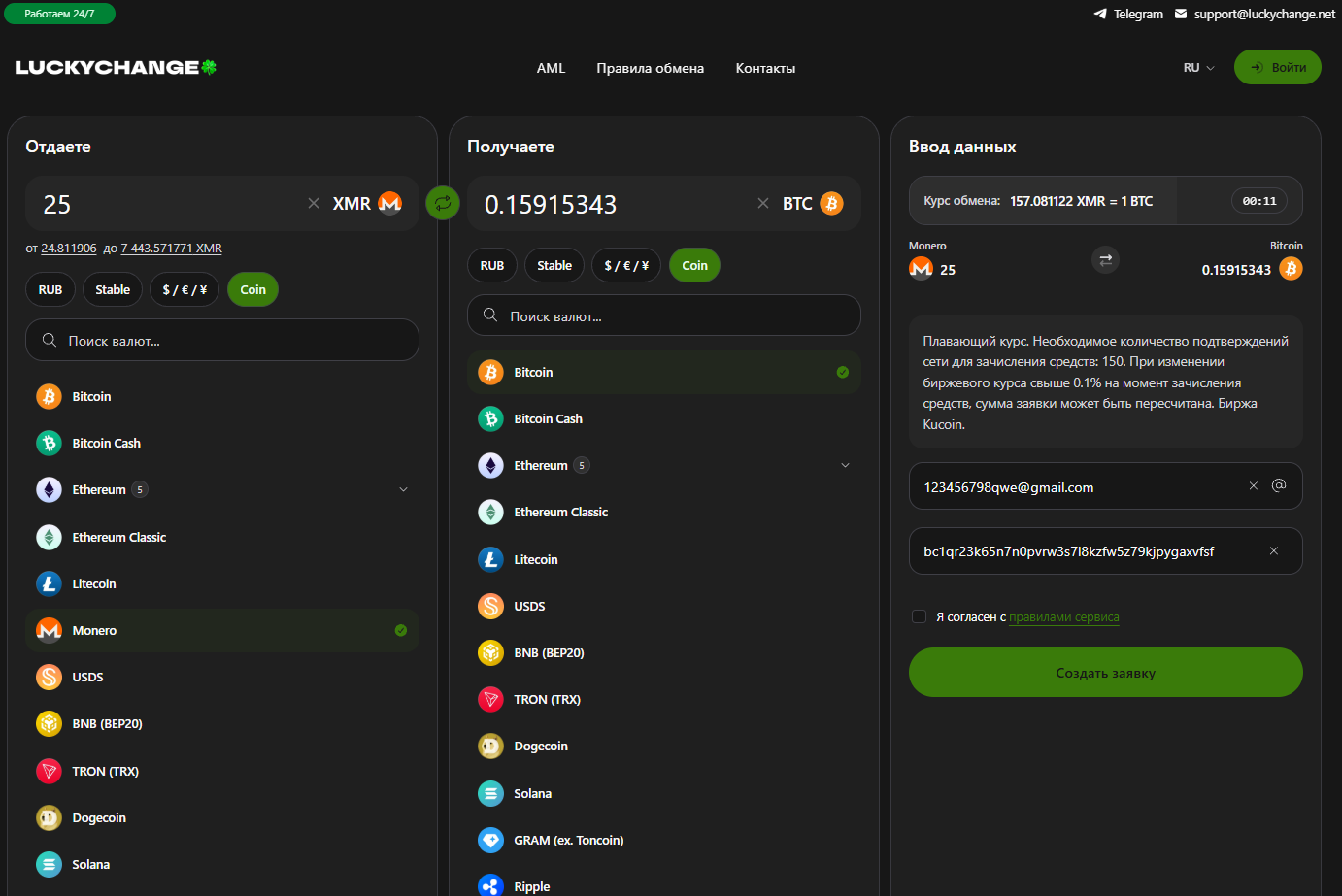This screenshot has width=1342, height=896.
Task: Choose Bitcoin Cash icon in the Получаете list
Action: (x=490, y=418)
